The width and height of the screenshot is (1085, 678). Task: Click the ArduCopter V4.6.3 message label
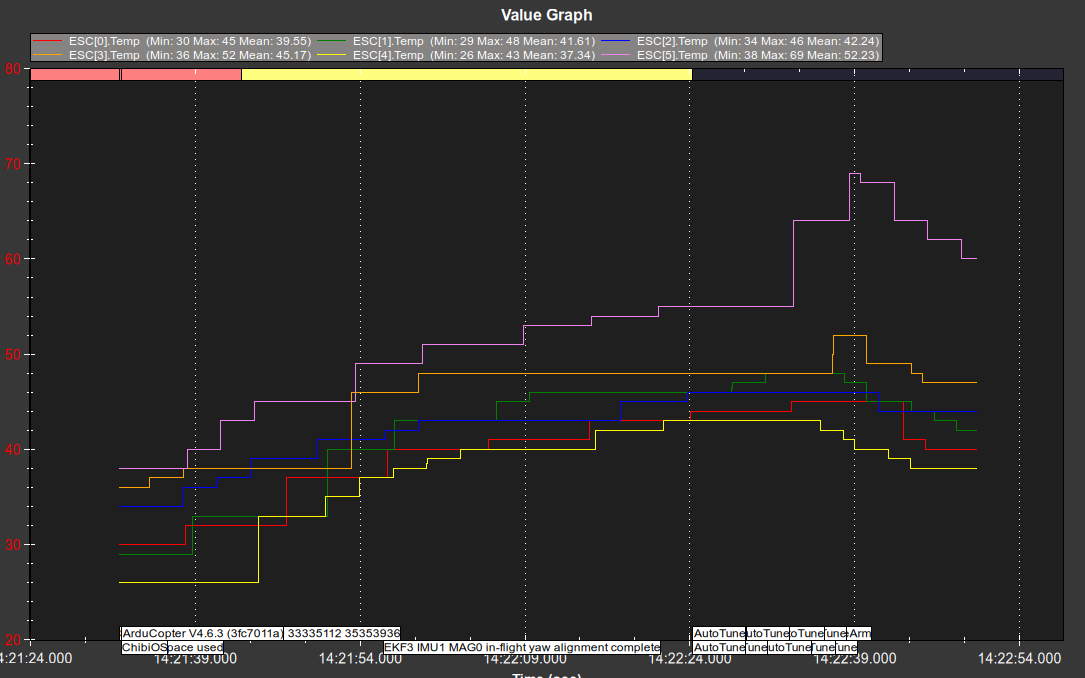pyautogui.click(x=202, y=633)
